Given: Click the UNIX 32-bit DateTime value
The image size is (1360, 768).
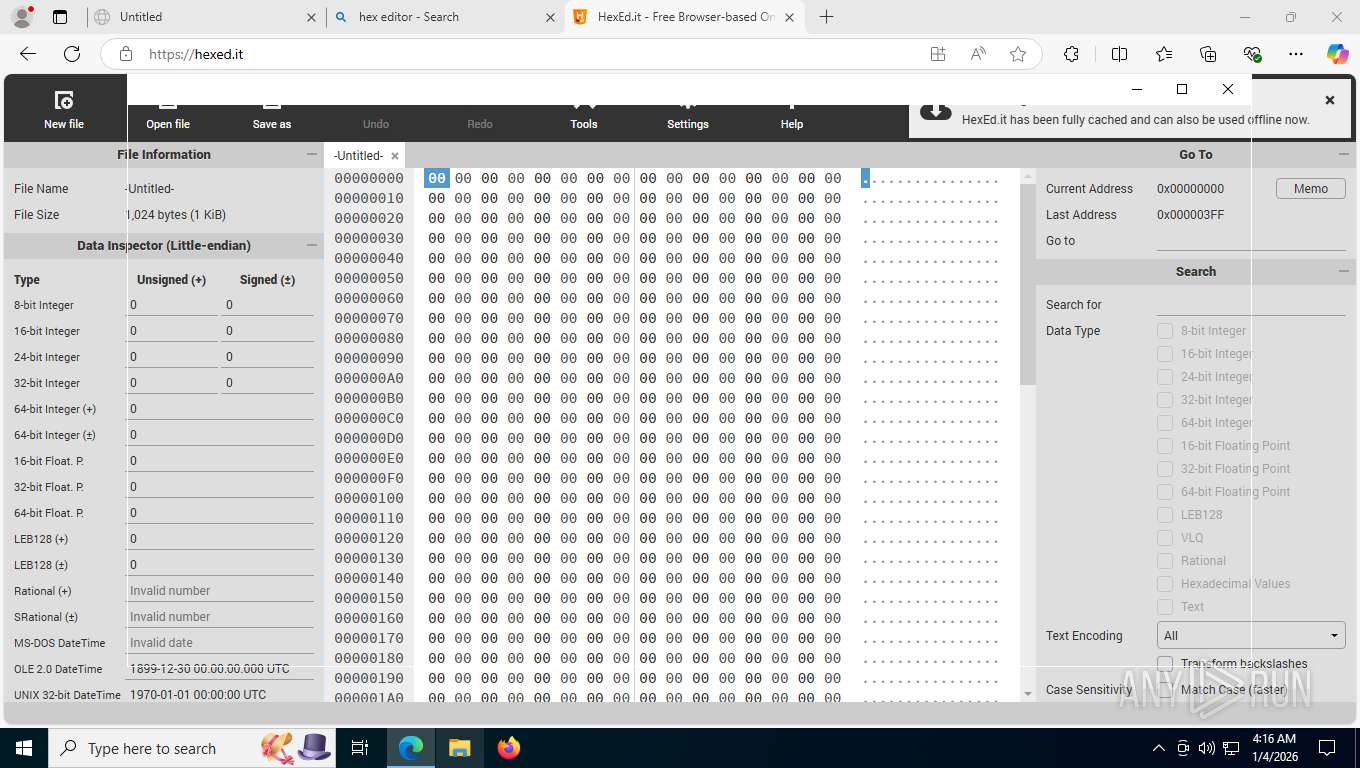Looking at the screenshot, I should pos(221,694).
